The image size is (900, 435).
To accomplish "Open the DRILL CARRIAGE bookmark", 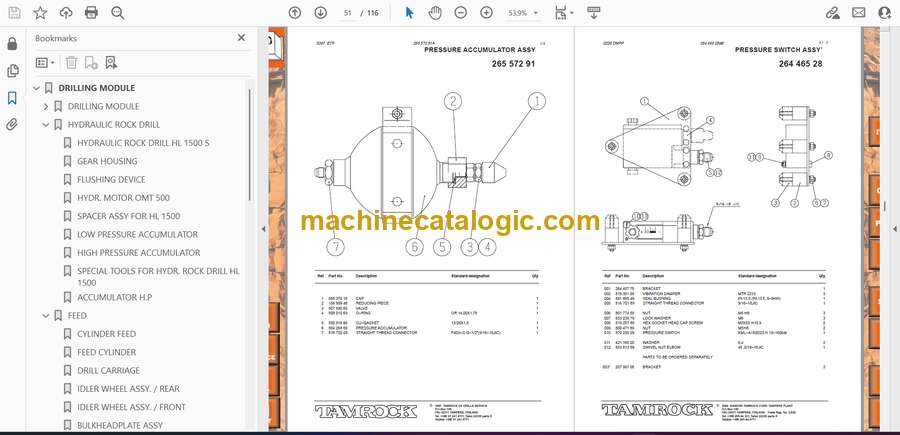I will [108, 371].
